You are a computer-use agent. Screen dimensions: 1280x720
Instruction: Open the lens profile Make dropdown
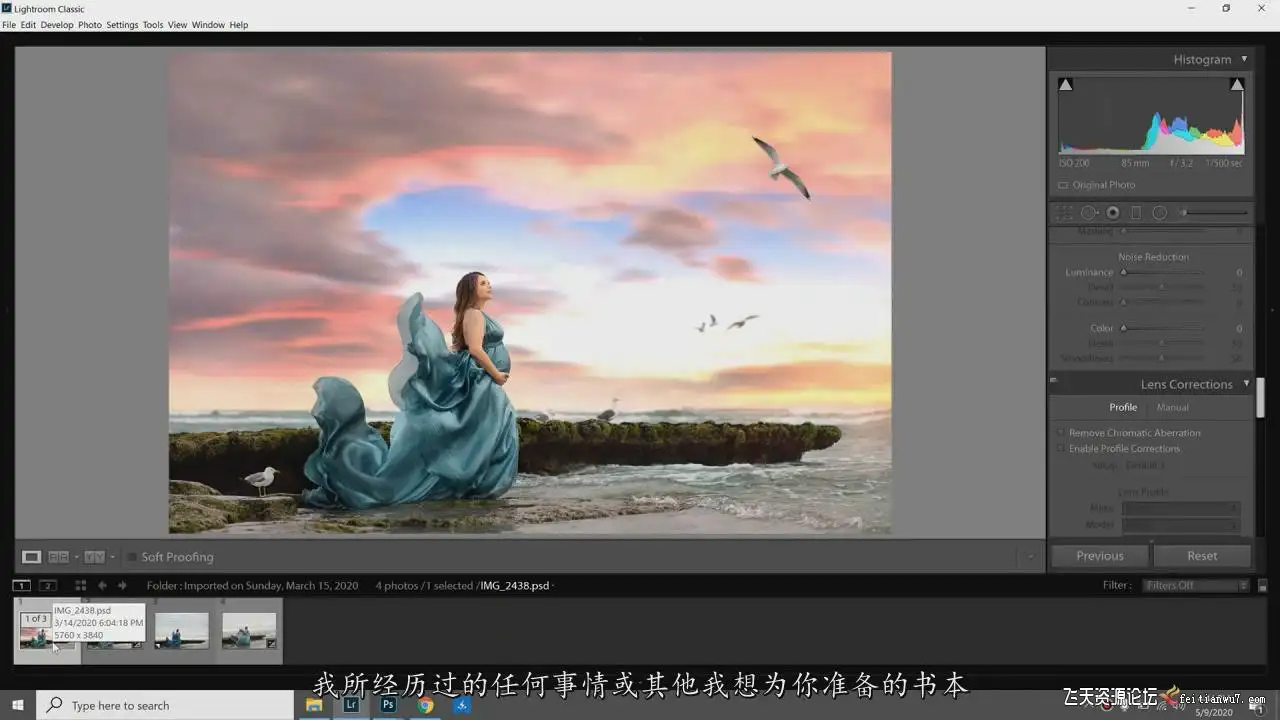coord(1181,509)
